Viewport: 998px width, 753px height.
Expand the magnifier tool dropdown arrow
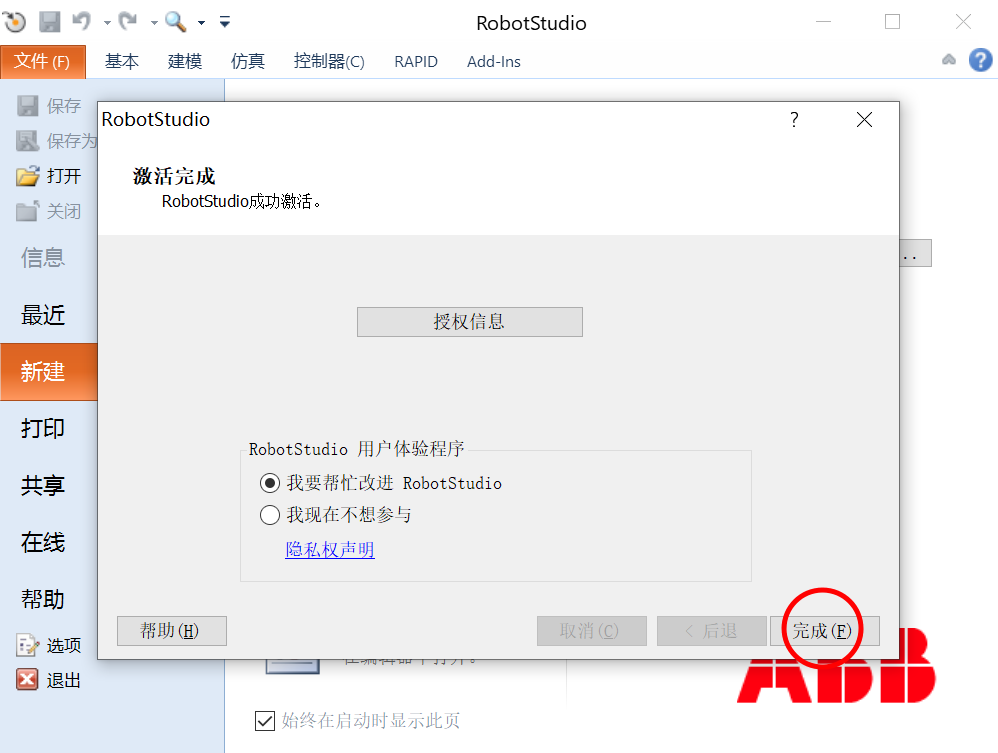point(201,23)
